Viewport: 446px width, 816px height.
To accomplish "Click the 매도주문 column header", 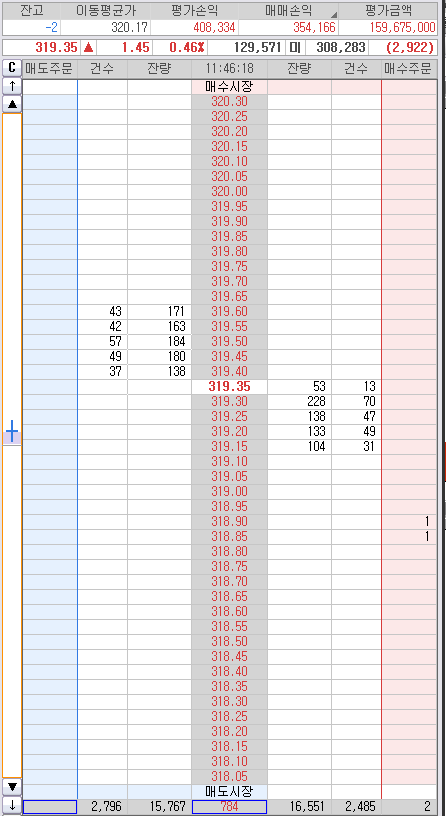I will point(50,68).
